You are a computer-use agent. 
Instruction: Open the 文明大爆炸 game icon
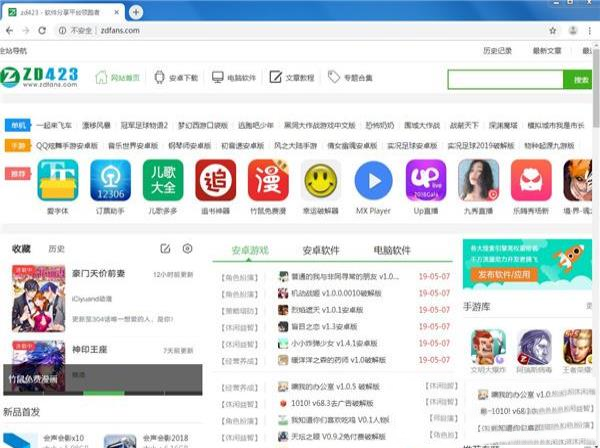coord(488,348)
